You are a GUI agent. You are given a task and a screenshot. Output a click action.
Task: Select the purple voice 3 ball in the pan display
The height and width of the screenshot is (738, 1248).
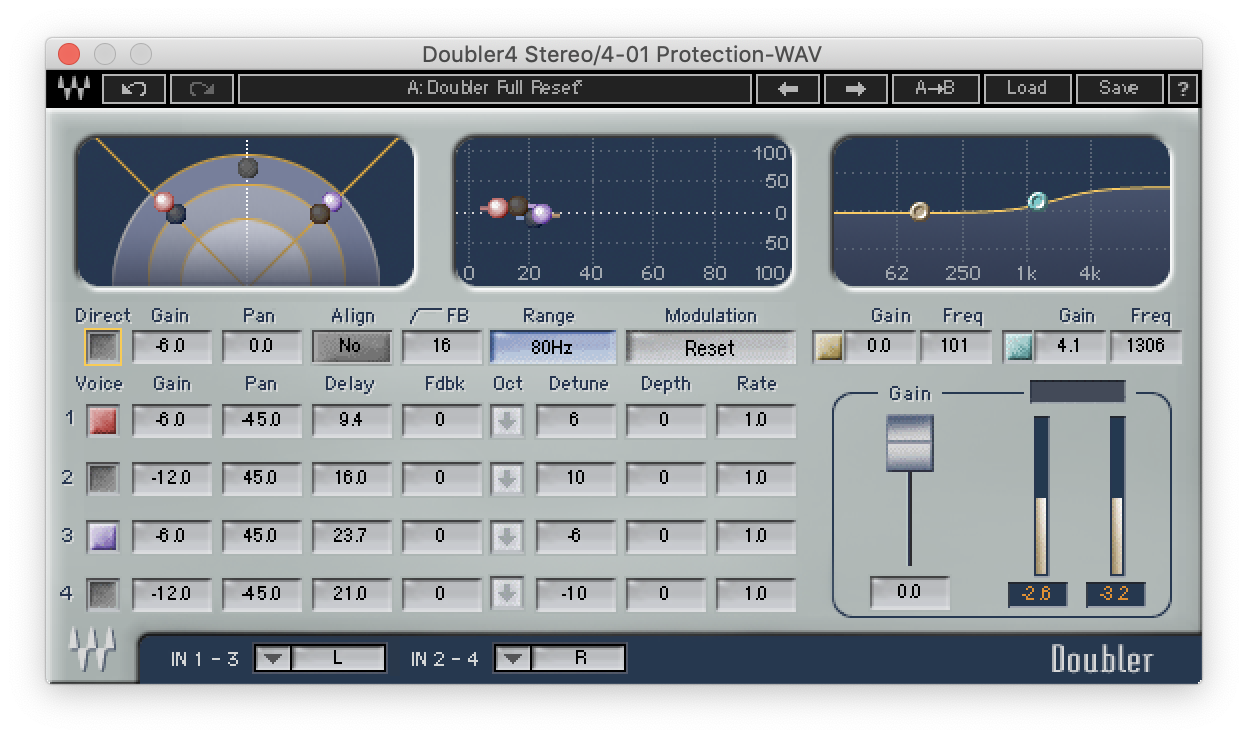point(333,202)
